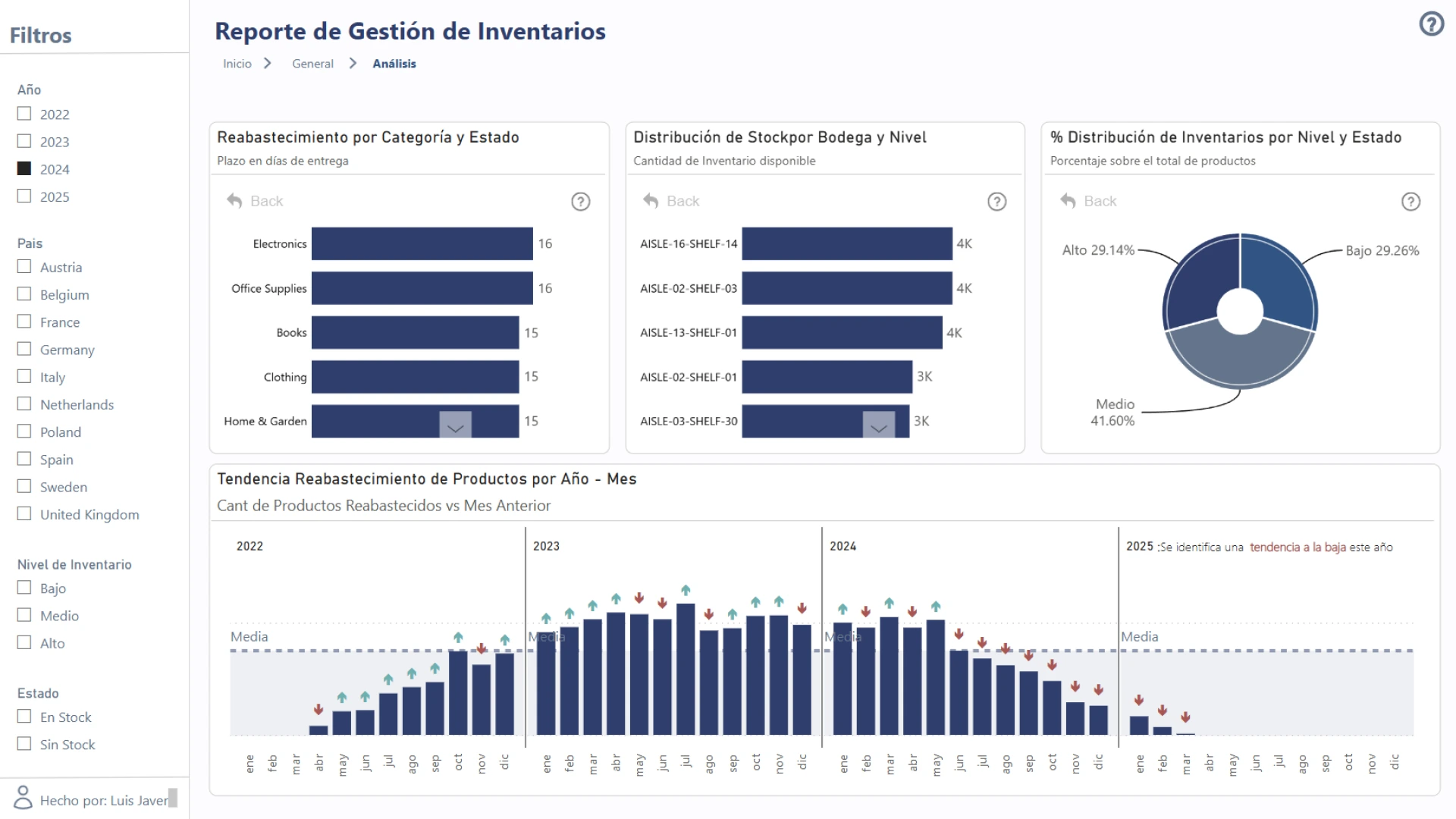Click the Electronics bar in category chart
The image size is (1456, 819).
point(422,243)
